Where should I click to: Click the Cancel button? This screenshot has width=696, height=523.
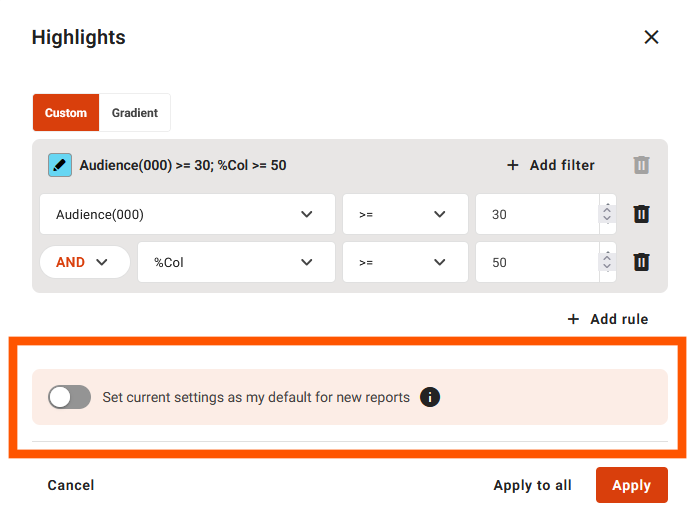pyautogui.click(x=71, y=485)
